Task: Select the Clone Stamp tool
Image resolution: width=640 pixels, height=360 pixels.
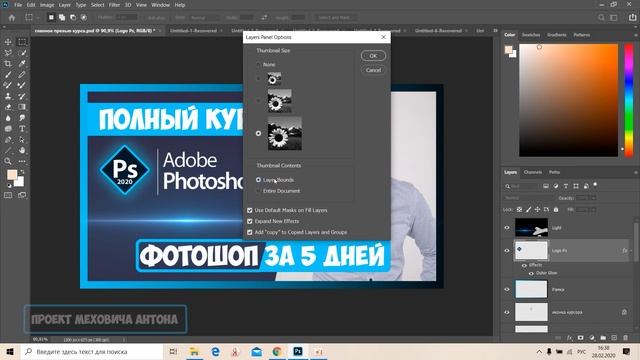Action: pos(8,96)
